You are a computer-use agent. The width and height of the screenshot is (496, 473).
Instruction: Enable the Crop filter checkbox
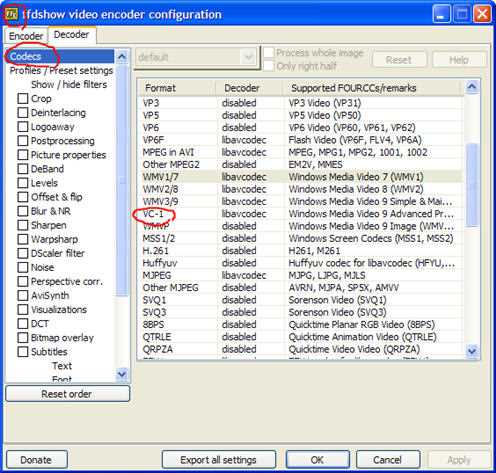23,99
